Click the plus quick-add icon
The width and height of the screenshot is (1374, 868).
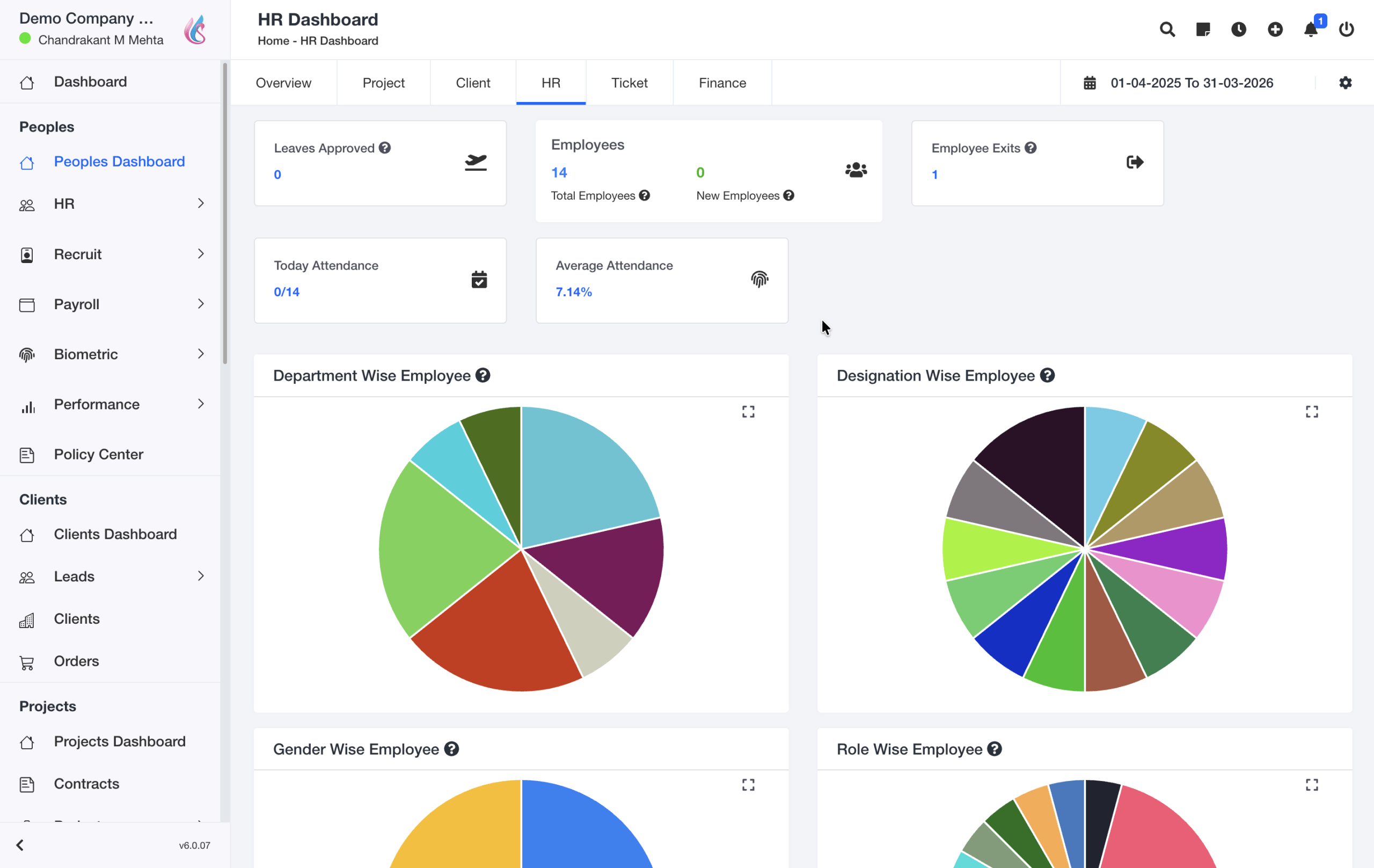click(1275, 29)
